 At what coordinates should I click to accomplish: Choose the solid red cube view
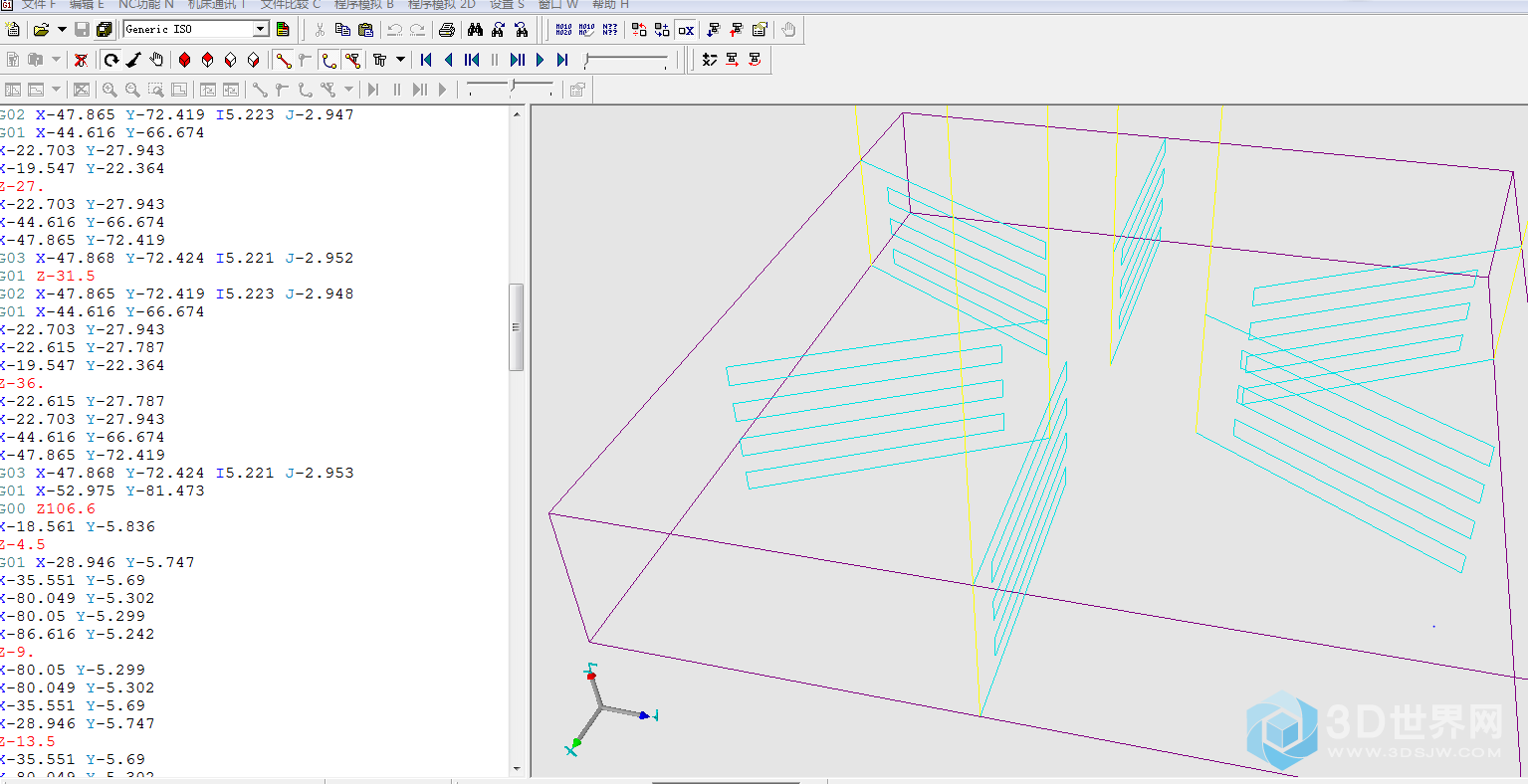tap(184, 60)
